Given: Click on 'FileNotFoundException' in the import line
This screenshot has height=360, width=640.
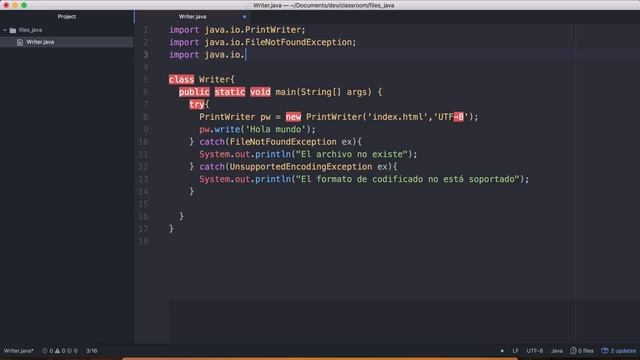Looking at the screenshot, I should click(298, 42).
